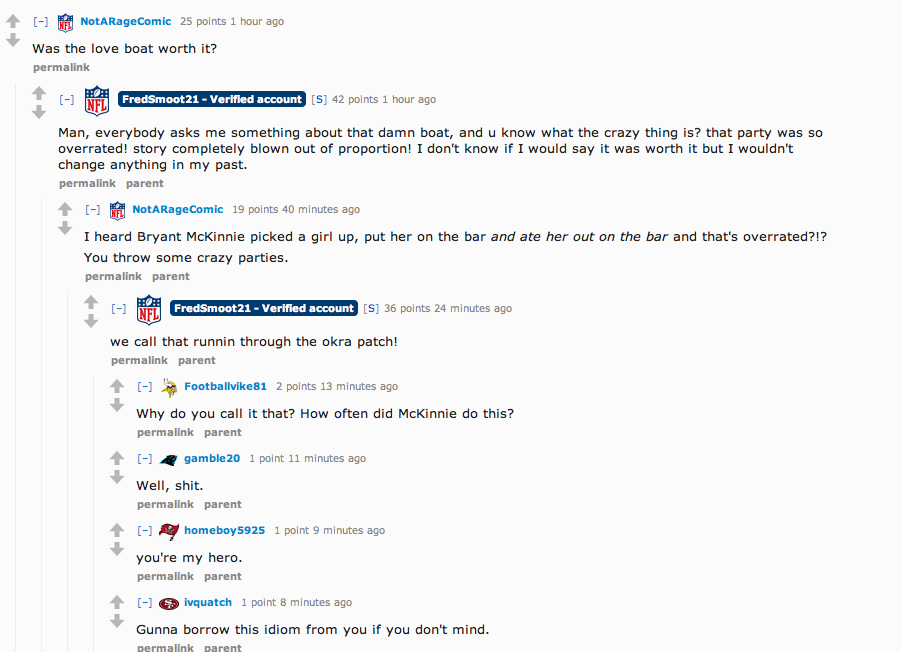Downvote NotARageComic's love boat question
The image size is (901, 652).
(x=13, y=40)
